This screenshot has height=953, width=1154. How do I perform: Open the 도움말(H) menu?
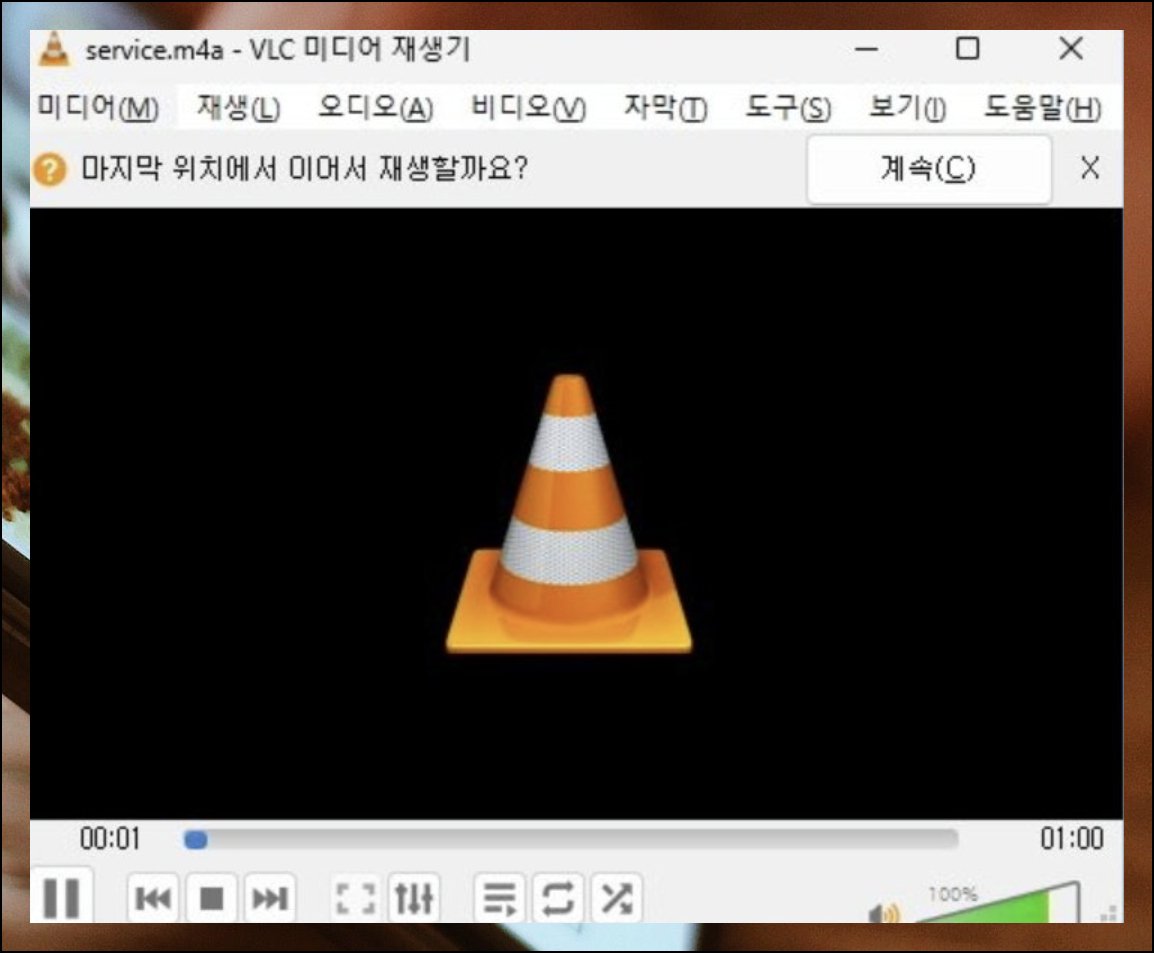[1043, 108]
